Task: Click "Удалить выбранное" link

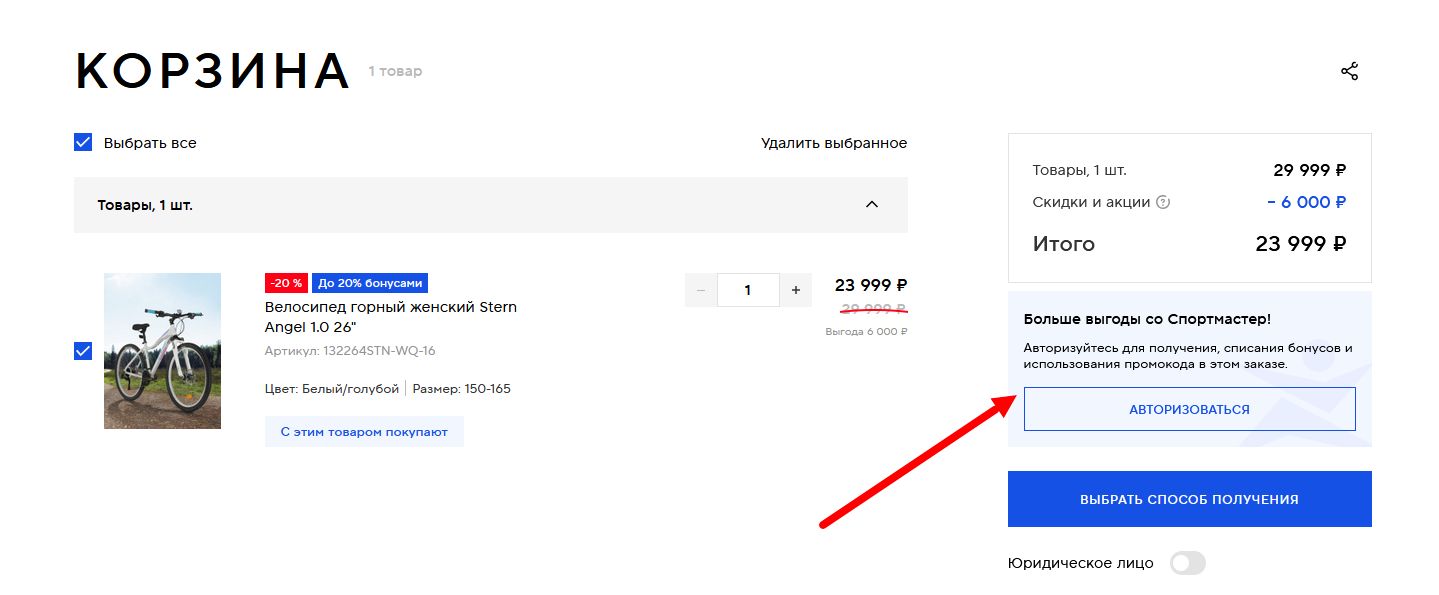Action: [x=834, y=143]
